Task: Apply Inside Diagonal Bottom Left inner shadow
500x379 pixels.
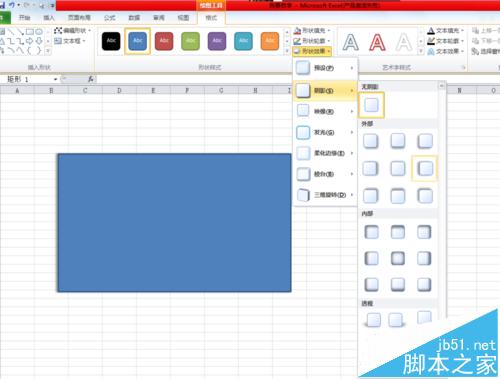Action: point(371,285)
